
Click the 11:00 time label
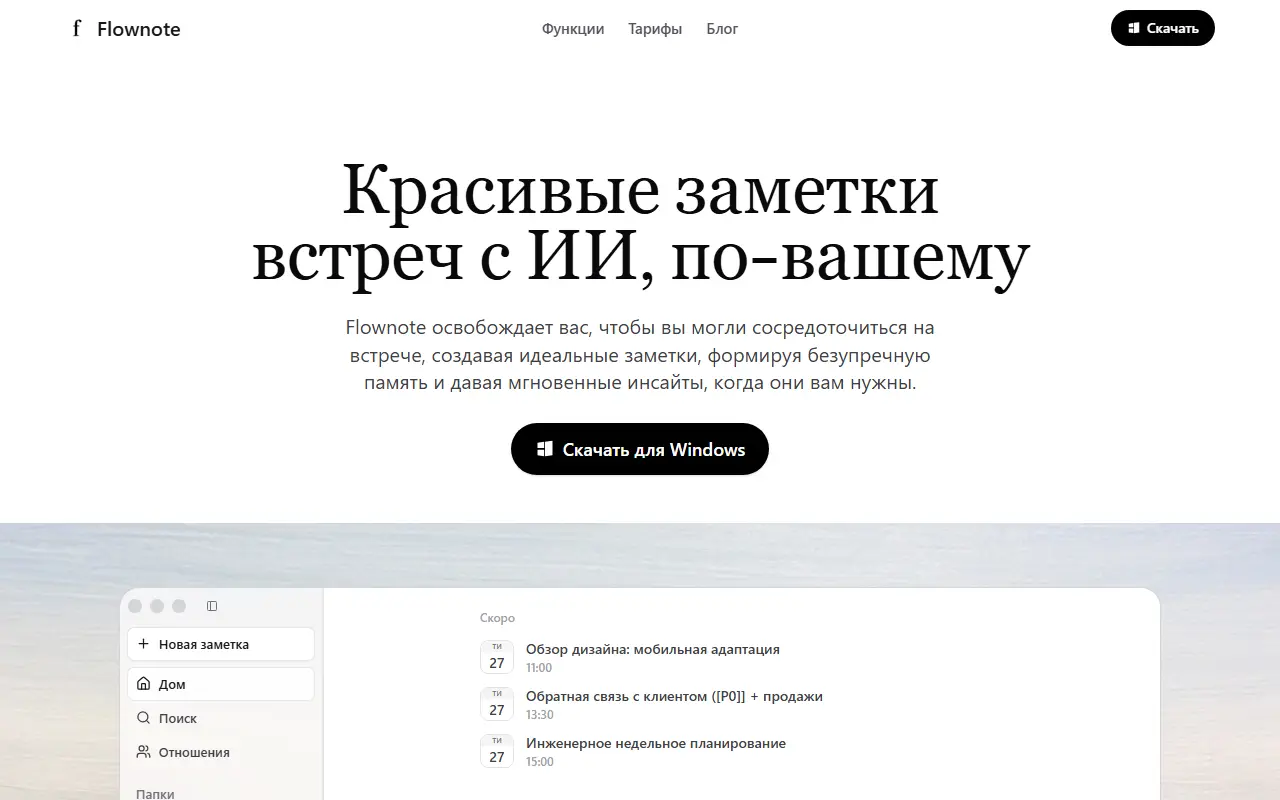click(x=539, y=668)
